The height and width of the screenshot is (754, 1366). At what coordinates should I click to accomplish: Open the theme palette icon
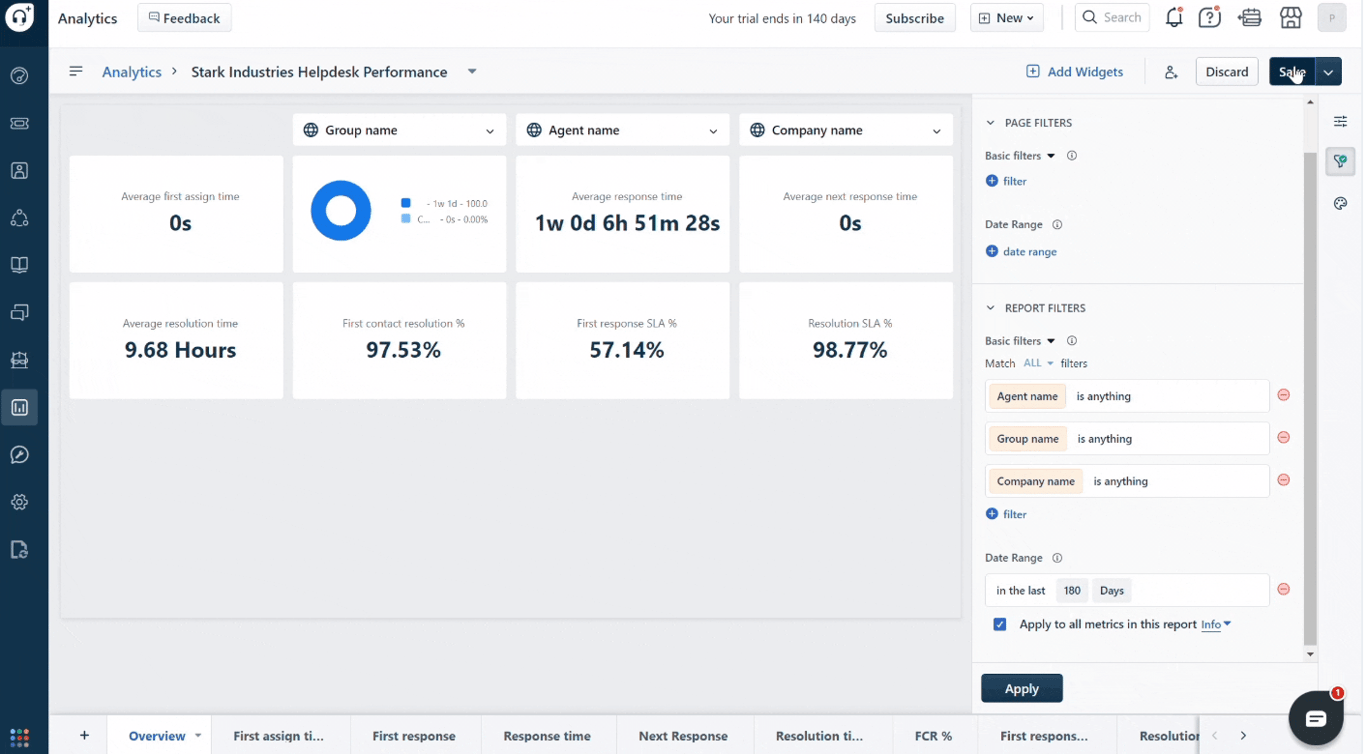pos(1341,203)
